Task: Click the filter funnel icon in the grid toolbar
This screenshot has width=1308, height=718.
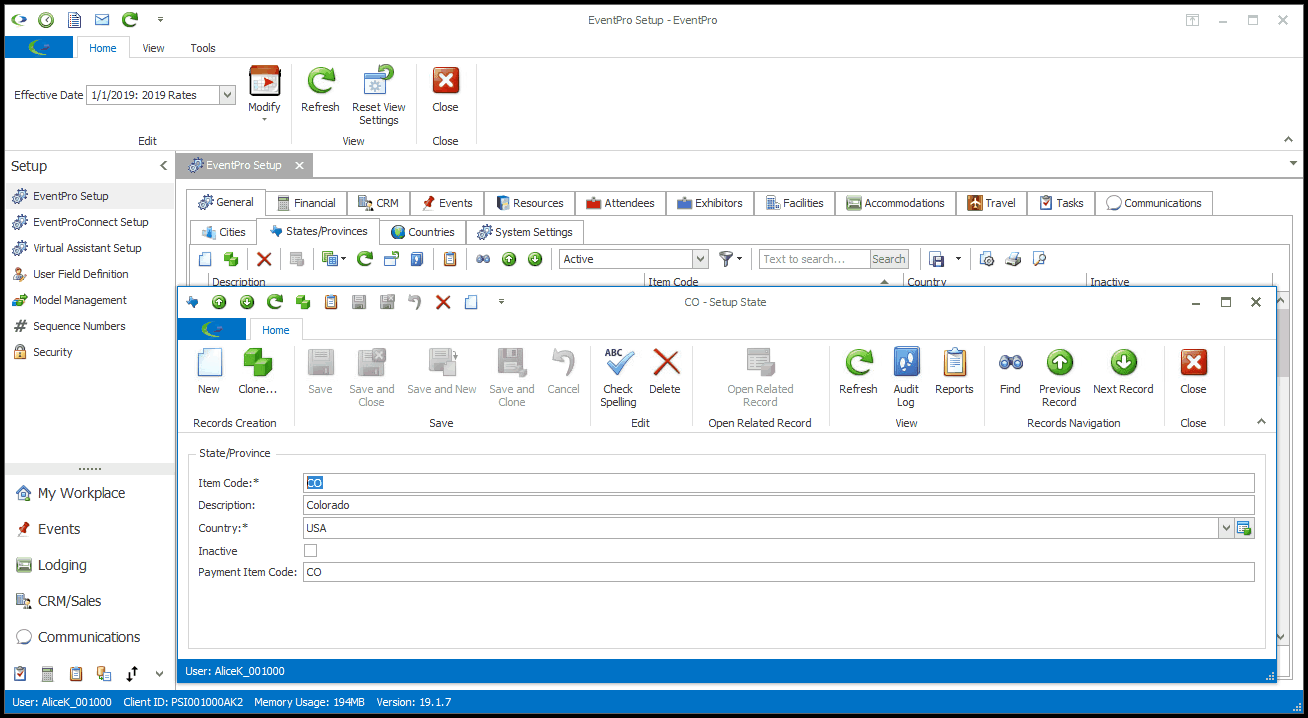Action: coord(727,259)
